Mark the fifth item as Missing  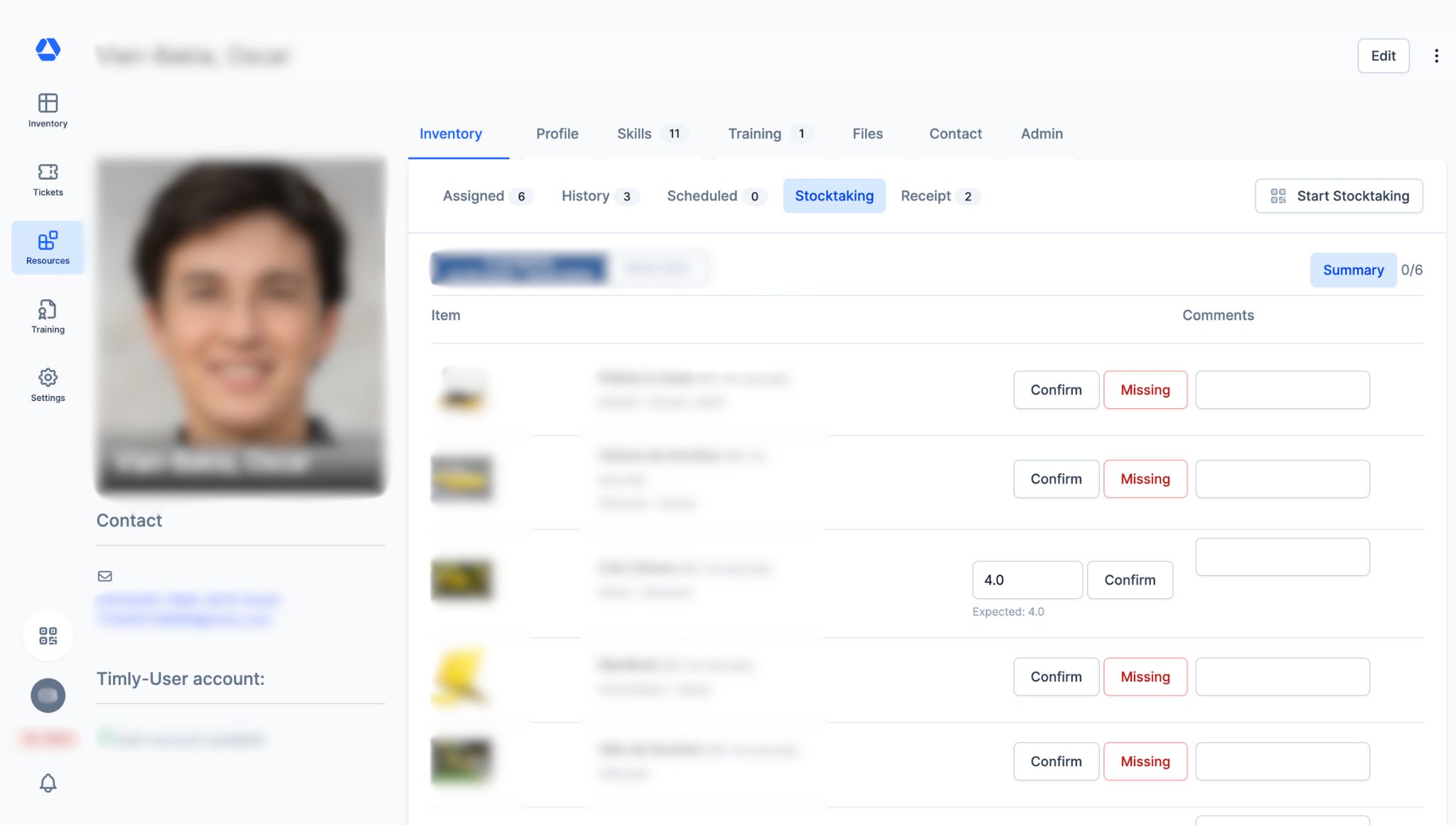pos(1145,762)
